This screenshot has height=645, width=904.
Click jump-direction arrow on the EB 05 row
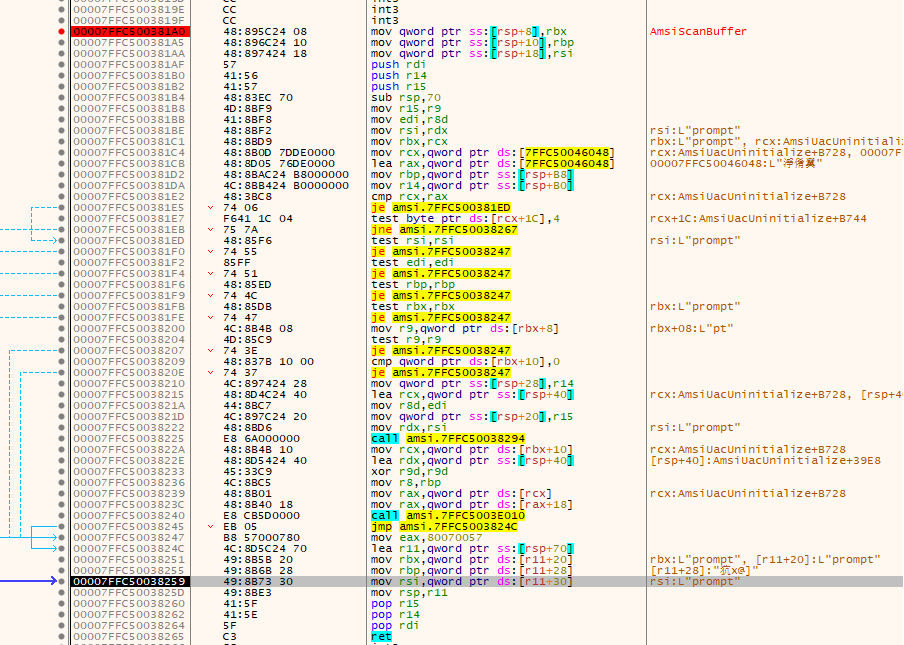coord(210,526)
